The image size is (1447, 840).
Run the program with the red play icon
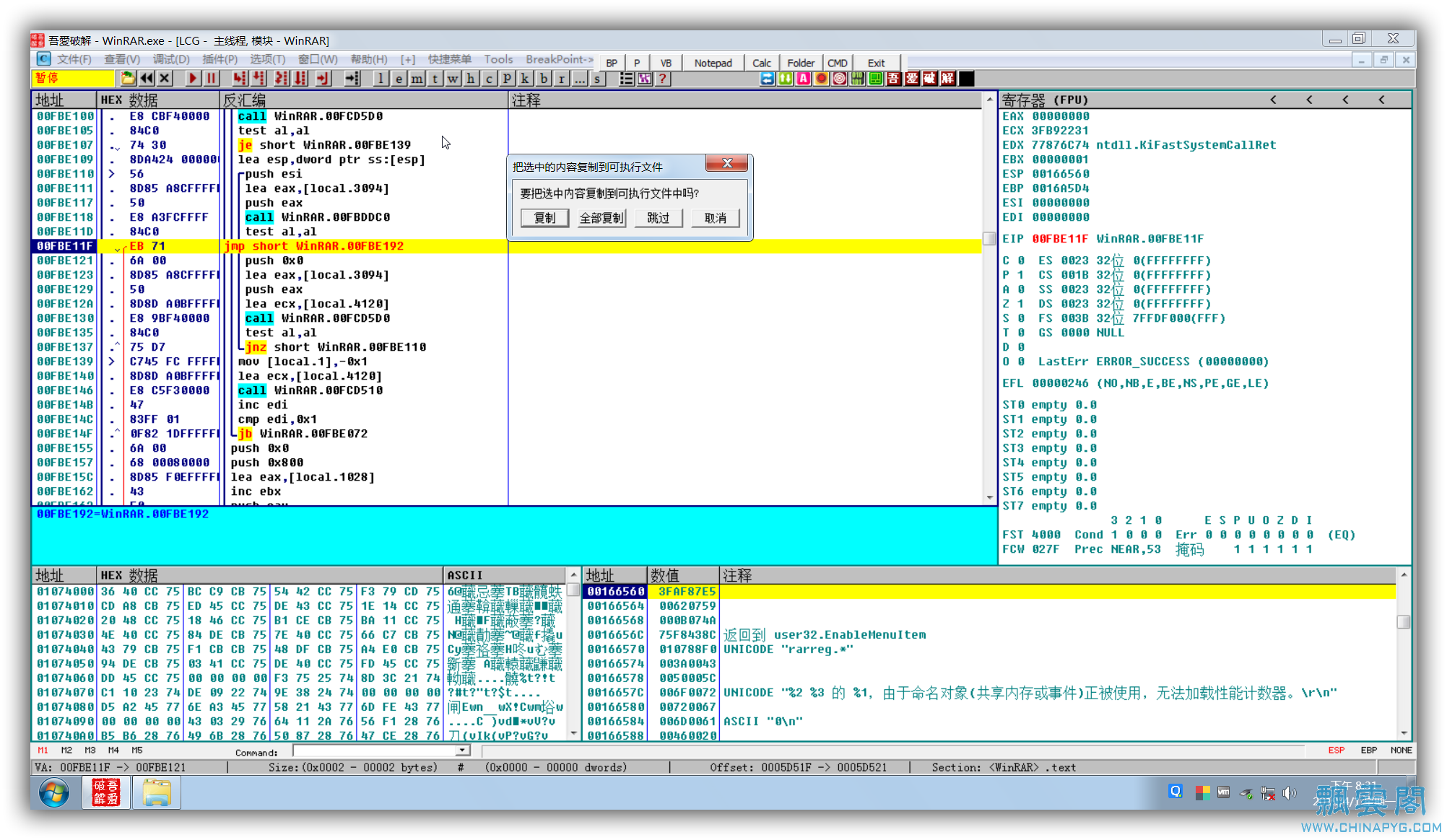coord(193,79)
